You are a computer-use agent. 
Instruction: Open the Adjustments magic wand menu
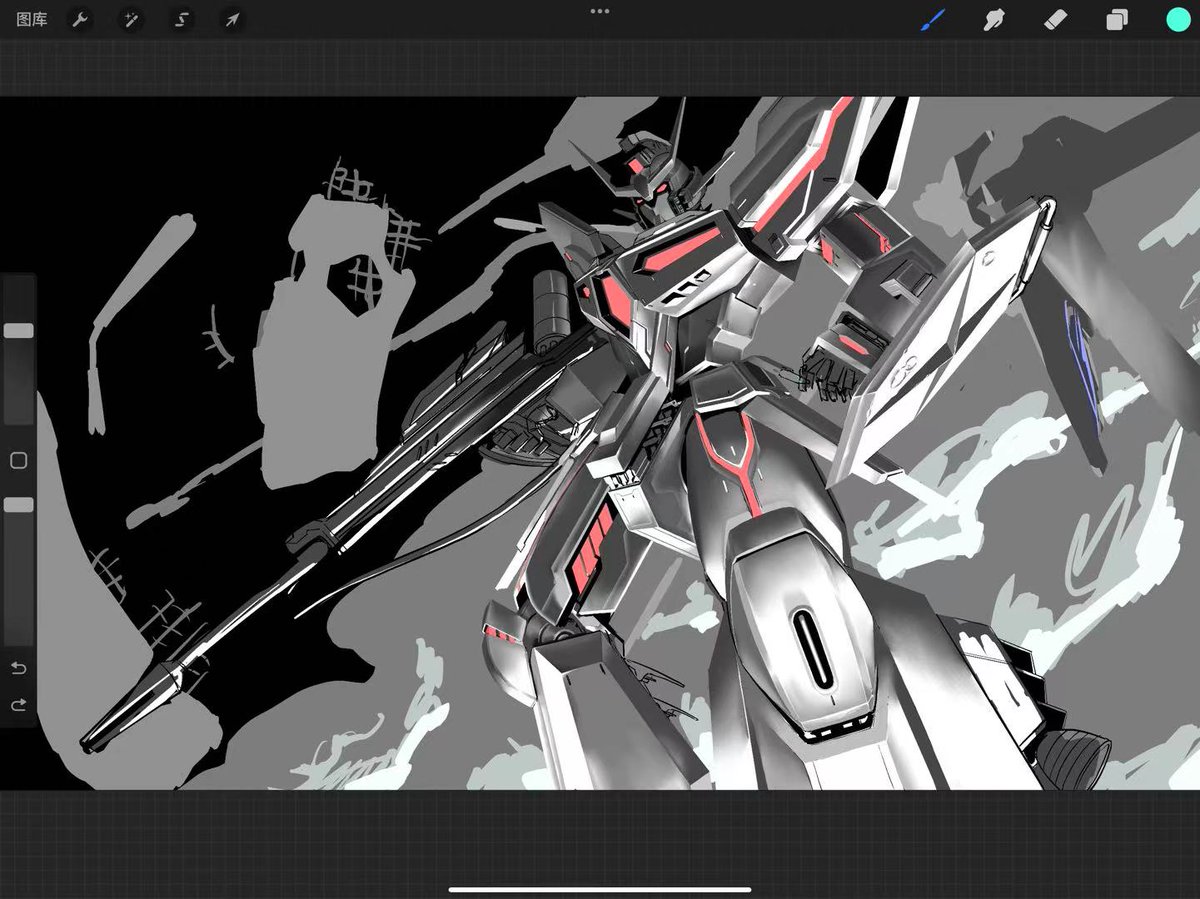click(130, 19)
